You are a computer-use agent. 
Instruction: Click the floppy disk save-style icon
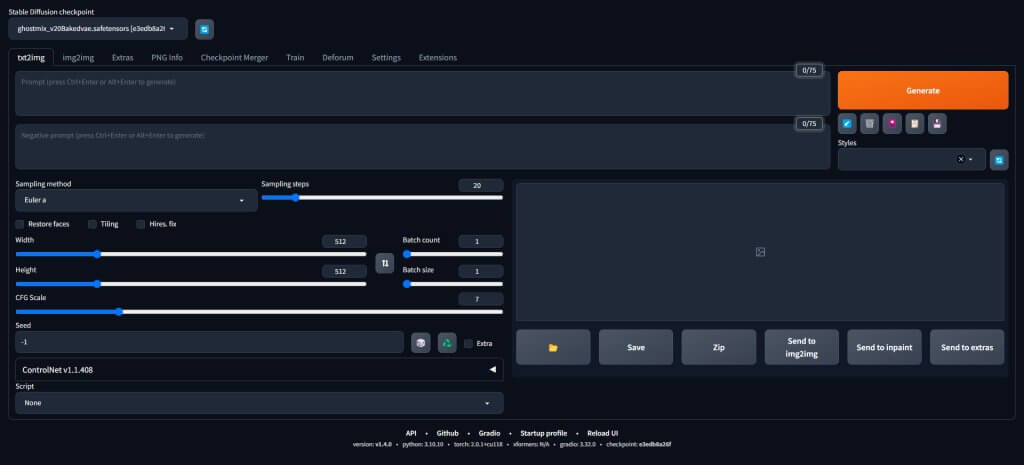tap(936, 123)
